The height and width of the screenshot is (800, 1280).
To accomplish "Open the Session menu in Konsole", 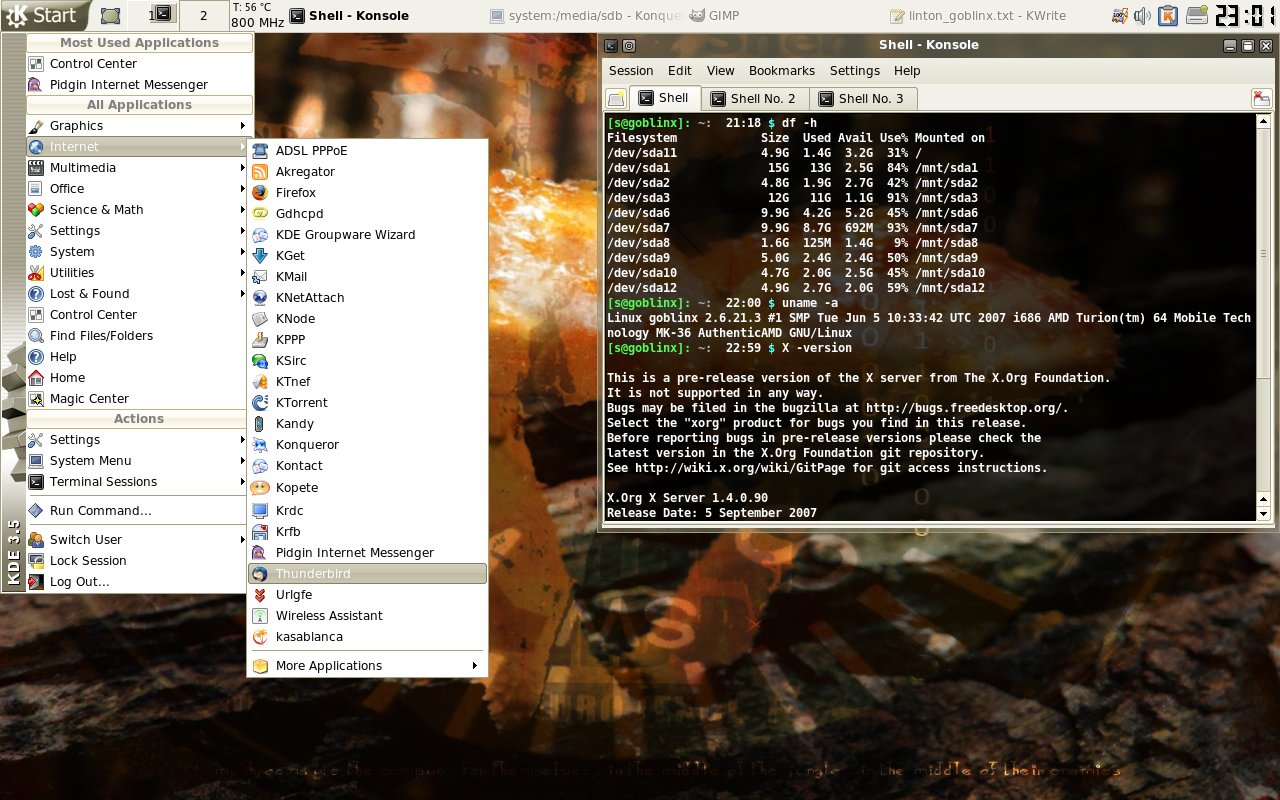I will [631, 71].
